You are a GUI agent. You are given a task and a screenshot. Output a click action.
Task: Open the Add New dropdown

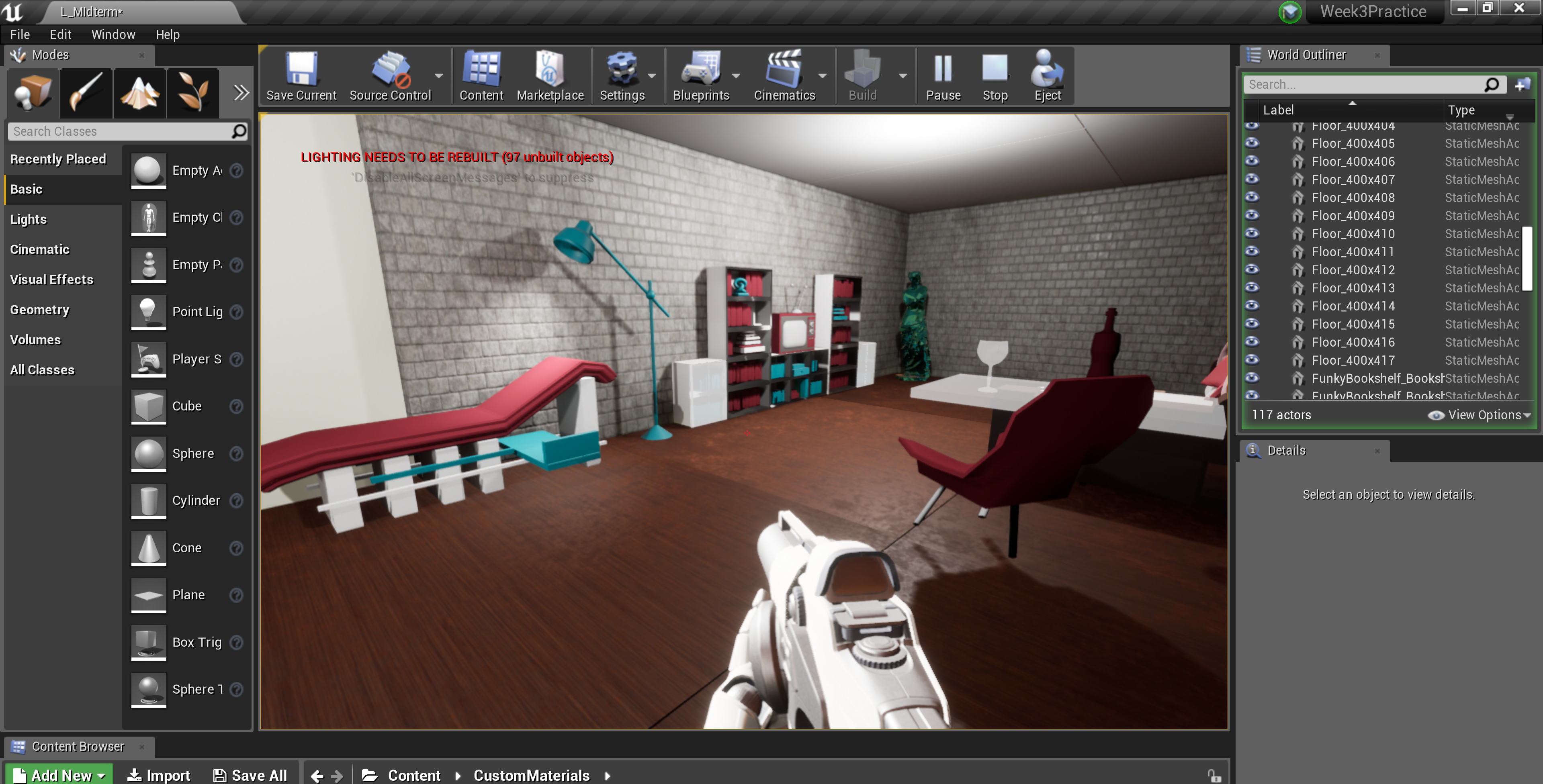[59, 775]
